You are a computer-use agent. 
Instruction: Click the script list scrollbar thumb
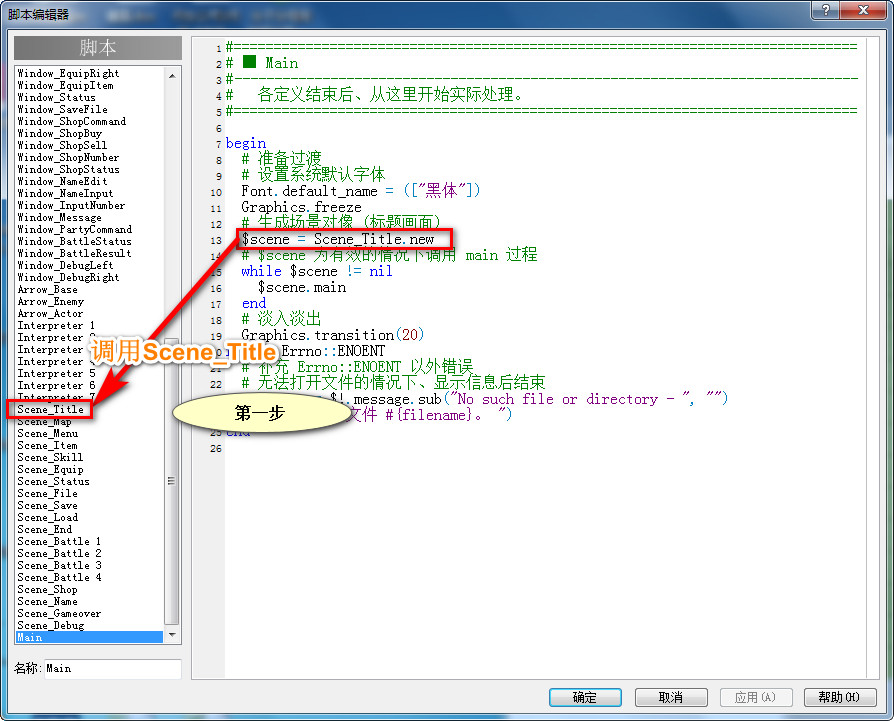(x=172, y=481)
